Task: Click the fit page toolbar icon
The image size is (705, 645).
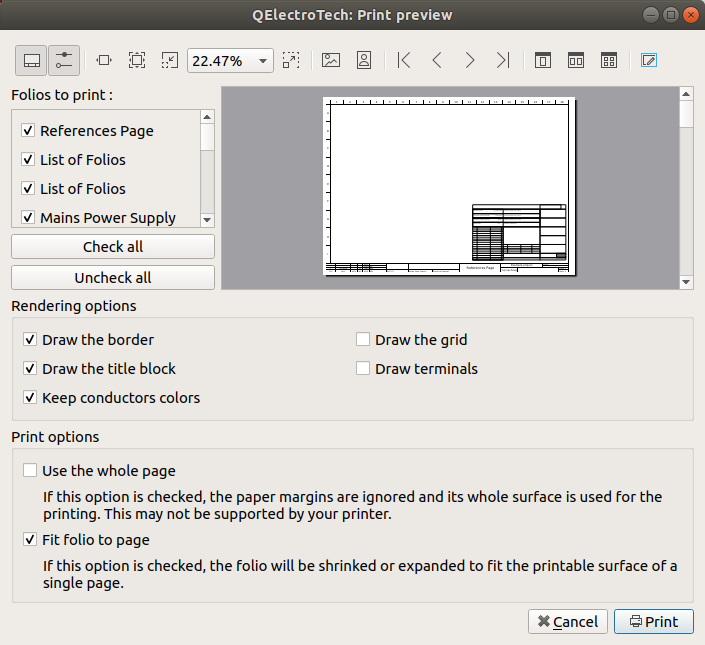Action: tap(137, 60)
